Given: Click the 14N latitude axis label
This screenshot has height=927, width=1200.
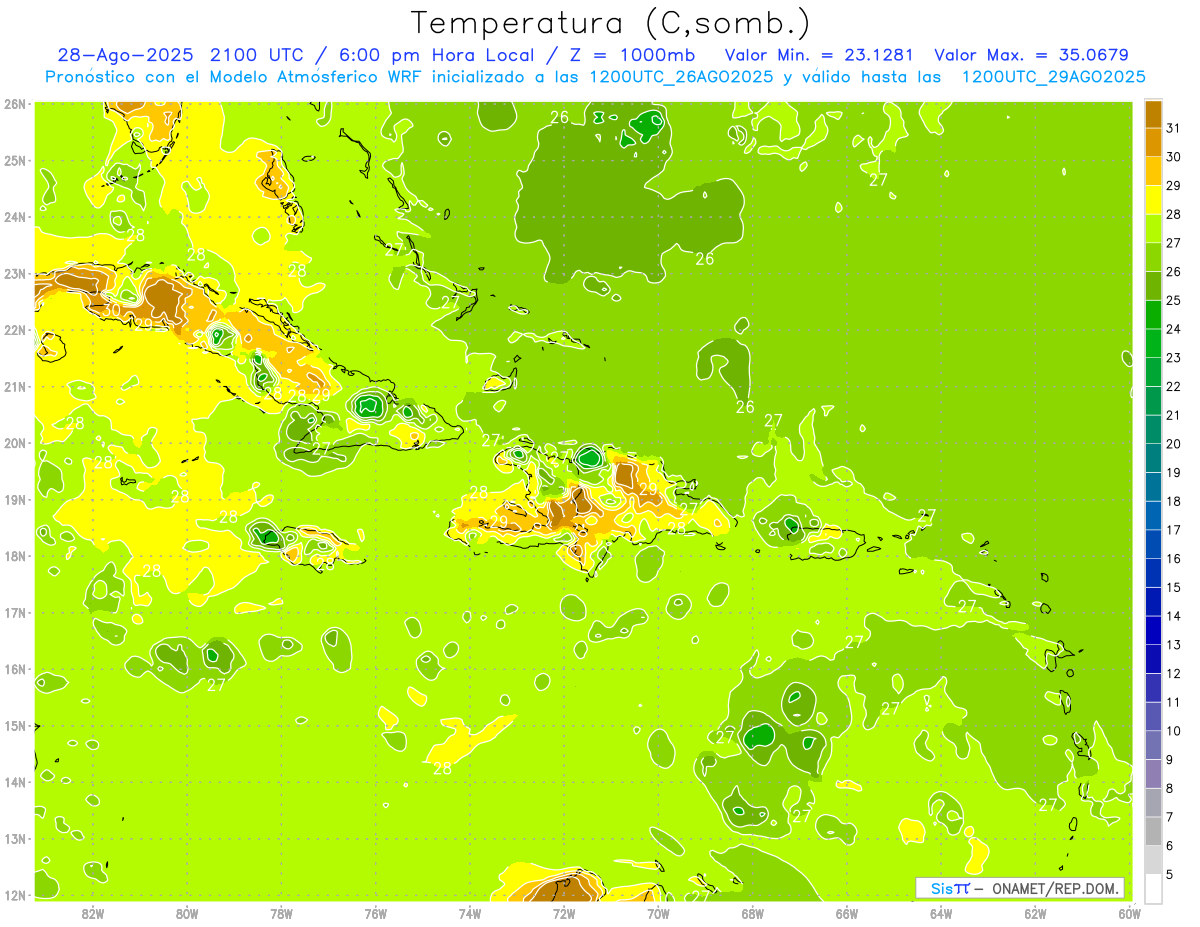Looking at the screenshot, I should tap(15, 782).
